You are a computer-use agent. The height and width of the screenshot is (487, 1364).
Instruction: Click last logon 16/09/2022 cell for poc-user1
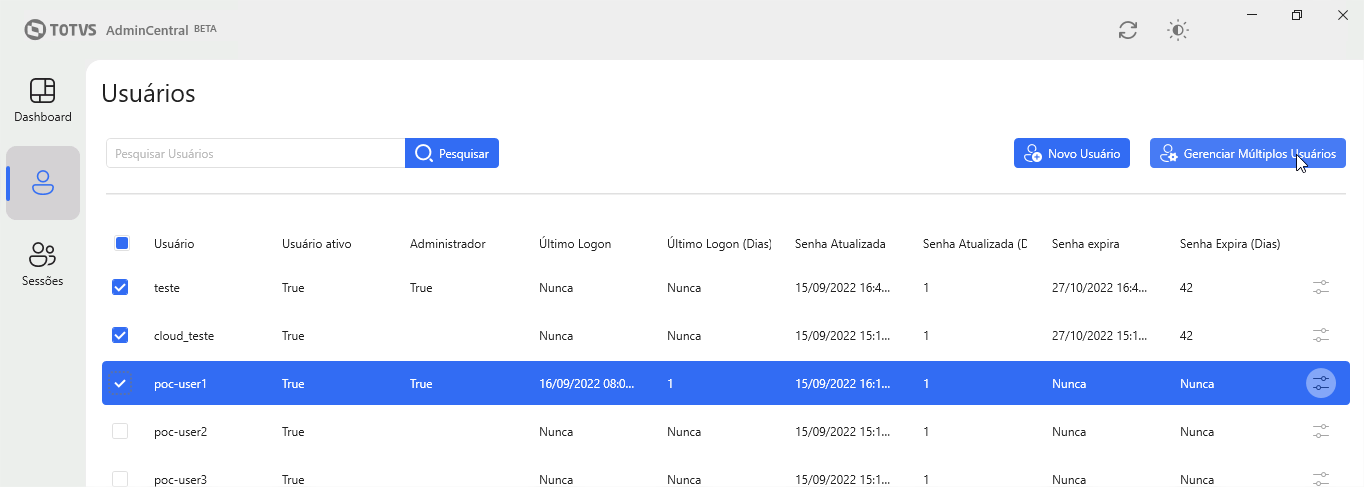pyautogui.click(x=586, y=384)
